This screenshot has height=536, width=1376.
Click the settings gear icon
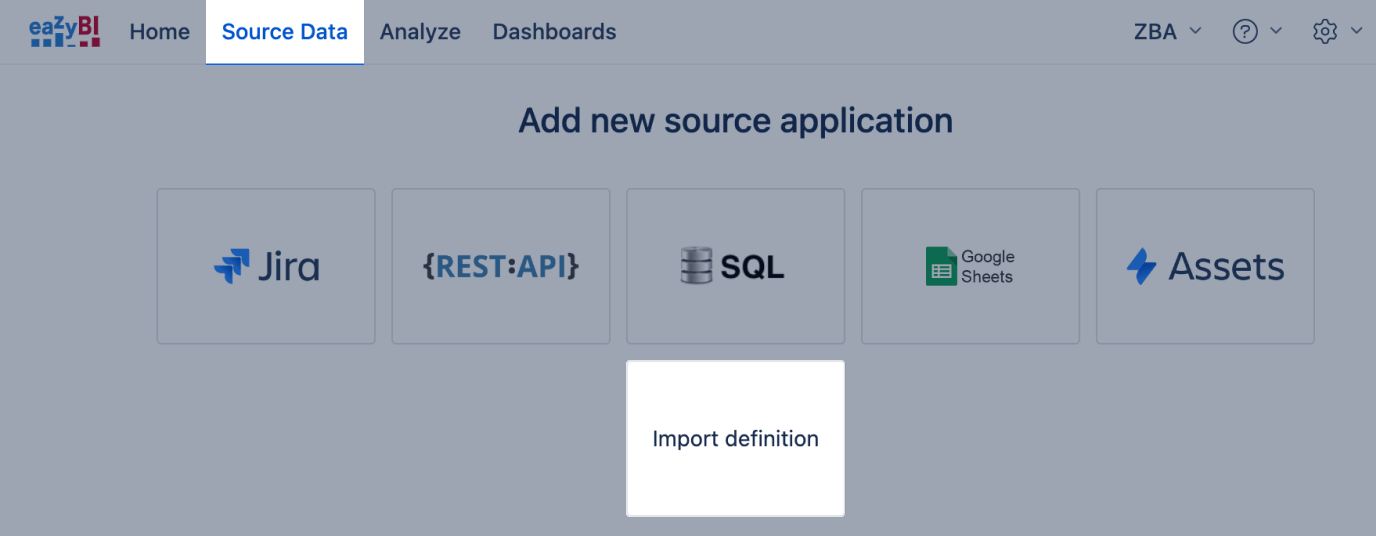(1325, 32)
